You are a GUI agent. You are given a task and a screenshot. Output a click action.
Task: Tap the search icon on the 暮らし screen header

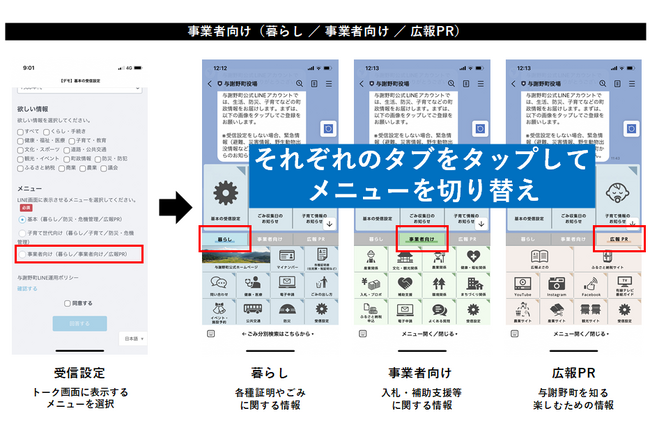299,84
